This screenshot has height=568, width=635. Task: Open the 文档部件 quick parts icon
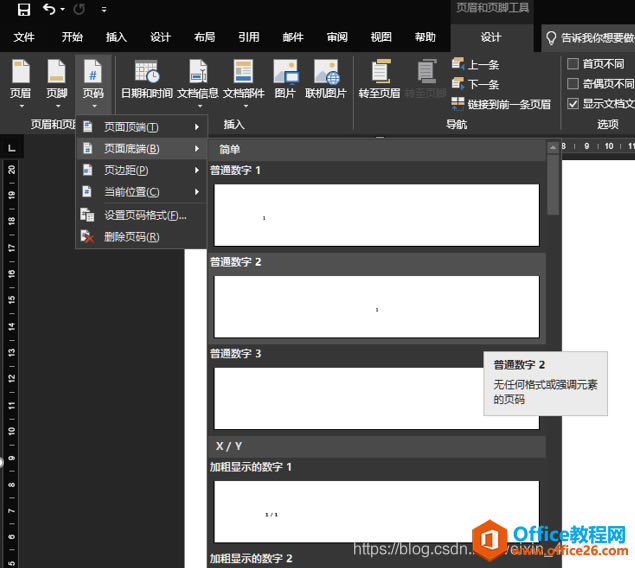coord(244,83)
